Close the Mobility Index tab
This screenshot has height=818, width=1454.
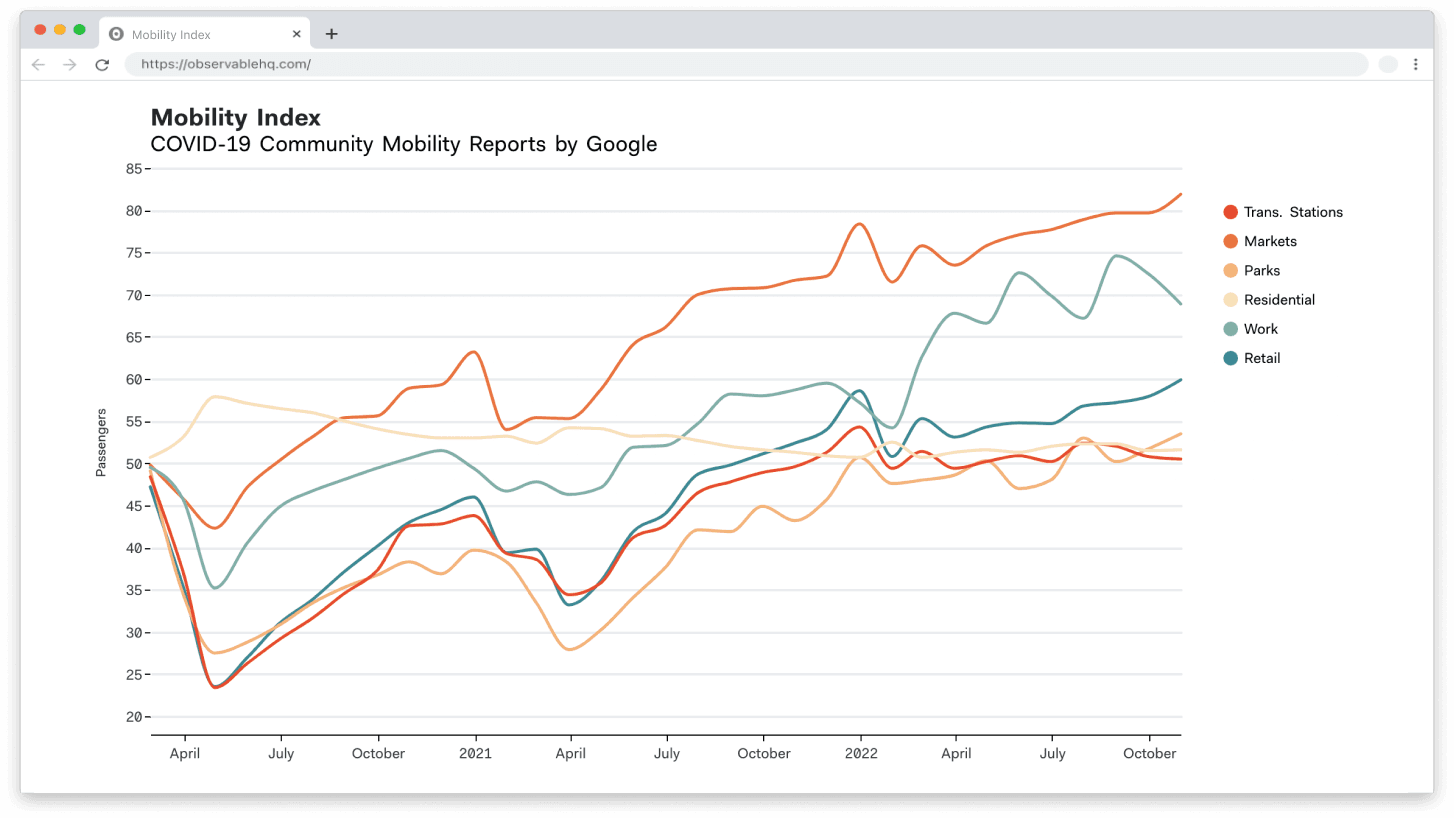point(297,34)
